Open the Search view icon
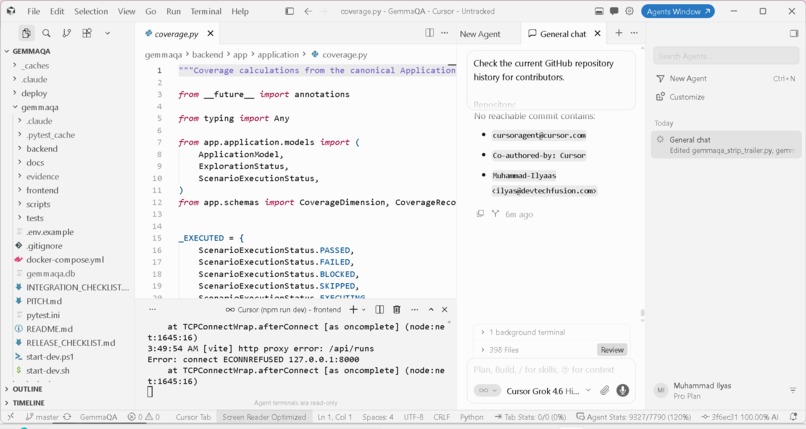The width and height of the screenshot is (806, 429). (46, 33)
